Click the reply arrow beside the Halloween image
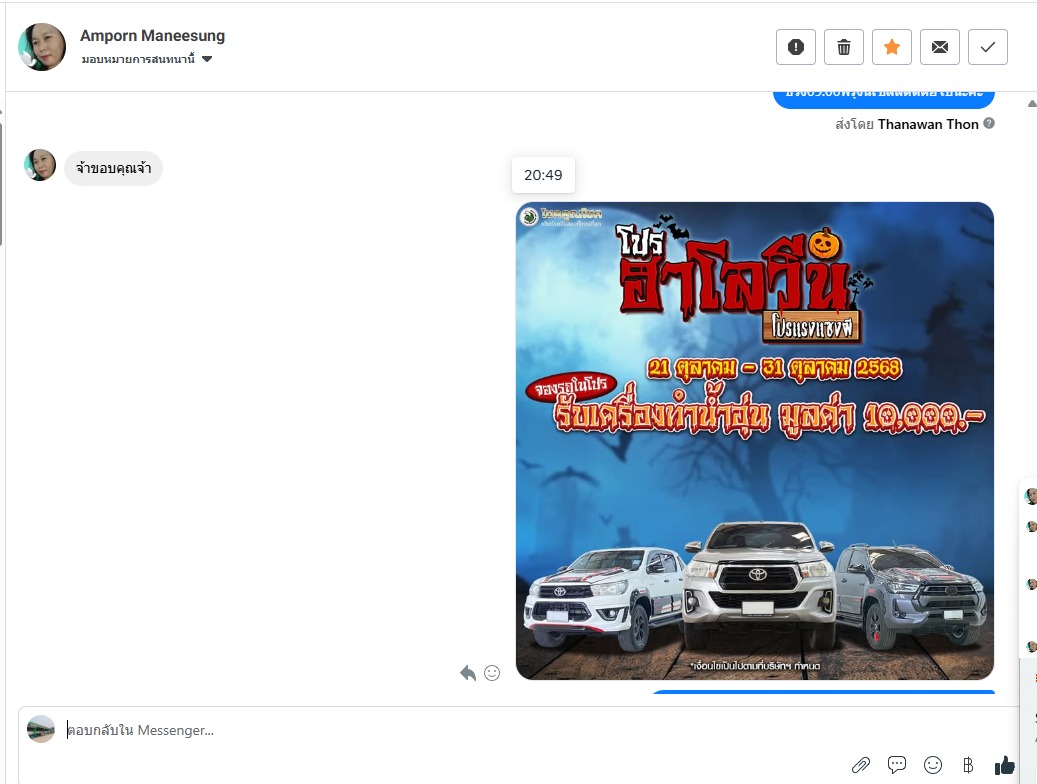Viewport: 1037px width, 784px height. coord(468,673)
